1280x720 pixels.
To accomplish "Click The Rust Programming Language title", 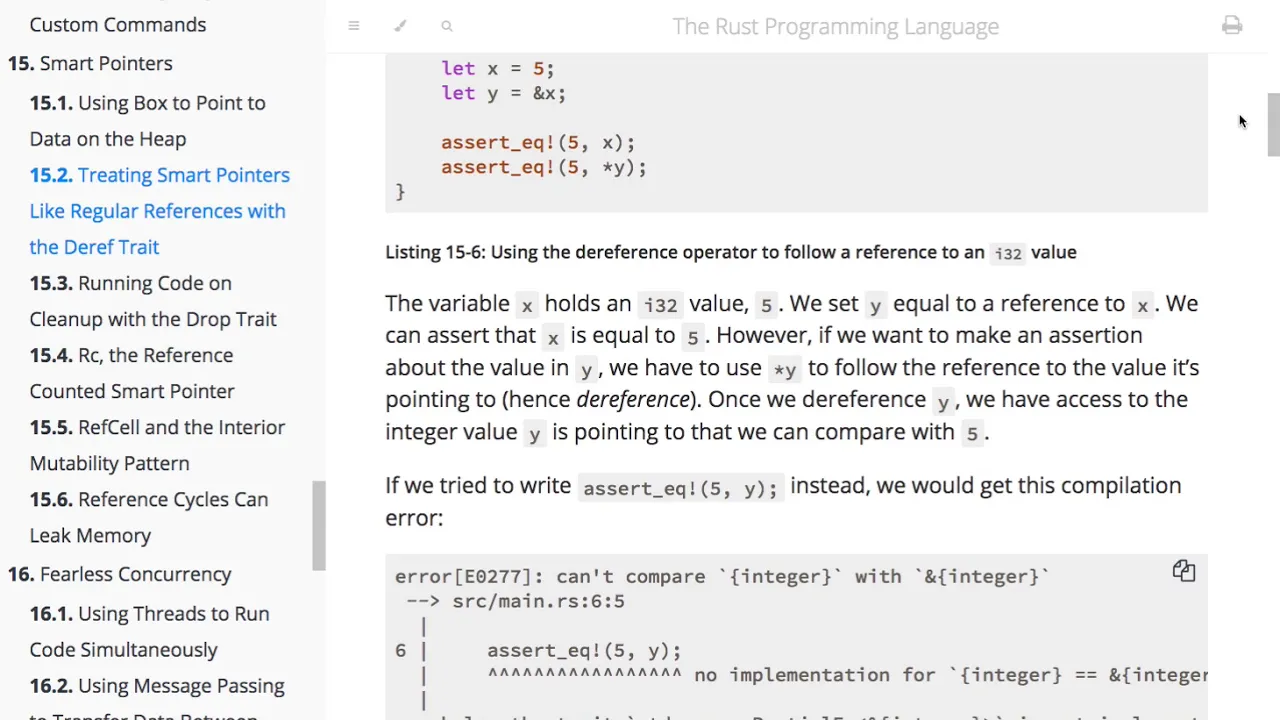I will tap(835, 26).
